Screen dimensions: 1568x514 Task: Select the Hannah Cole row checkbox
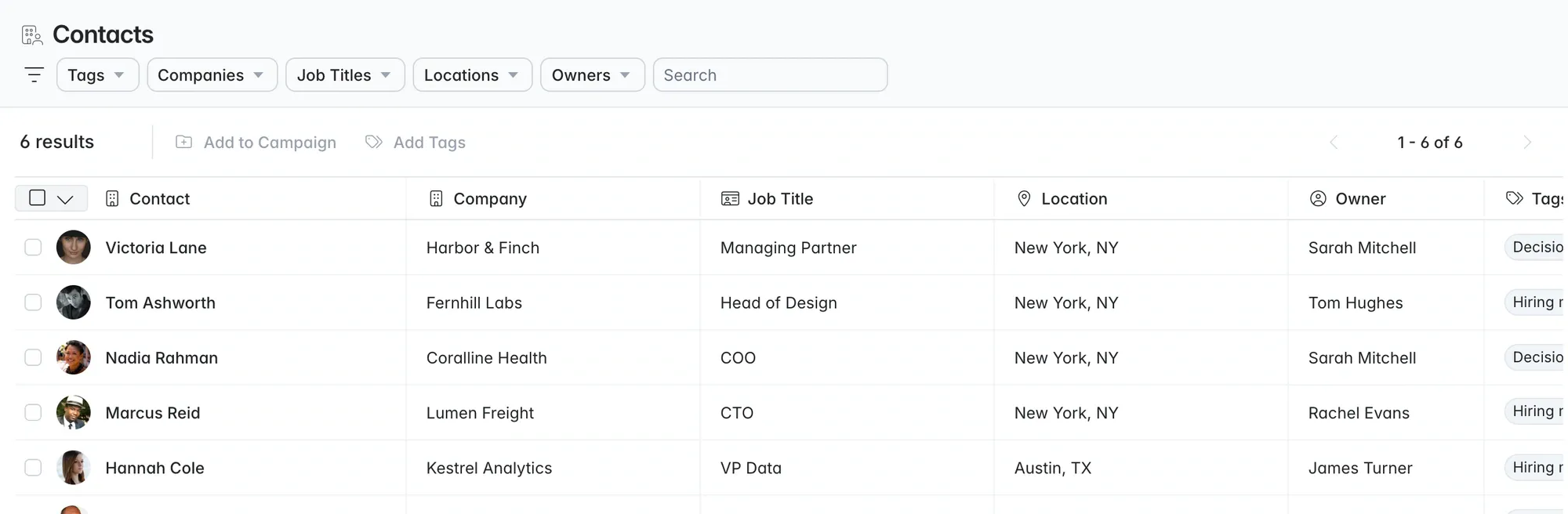(33, 468)
